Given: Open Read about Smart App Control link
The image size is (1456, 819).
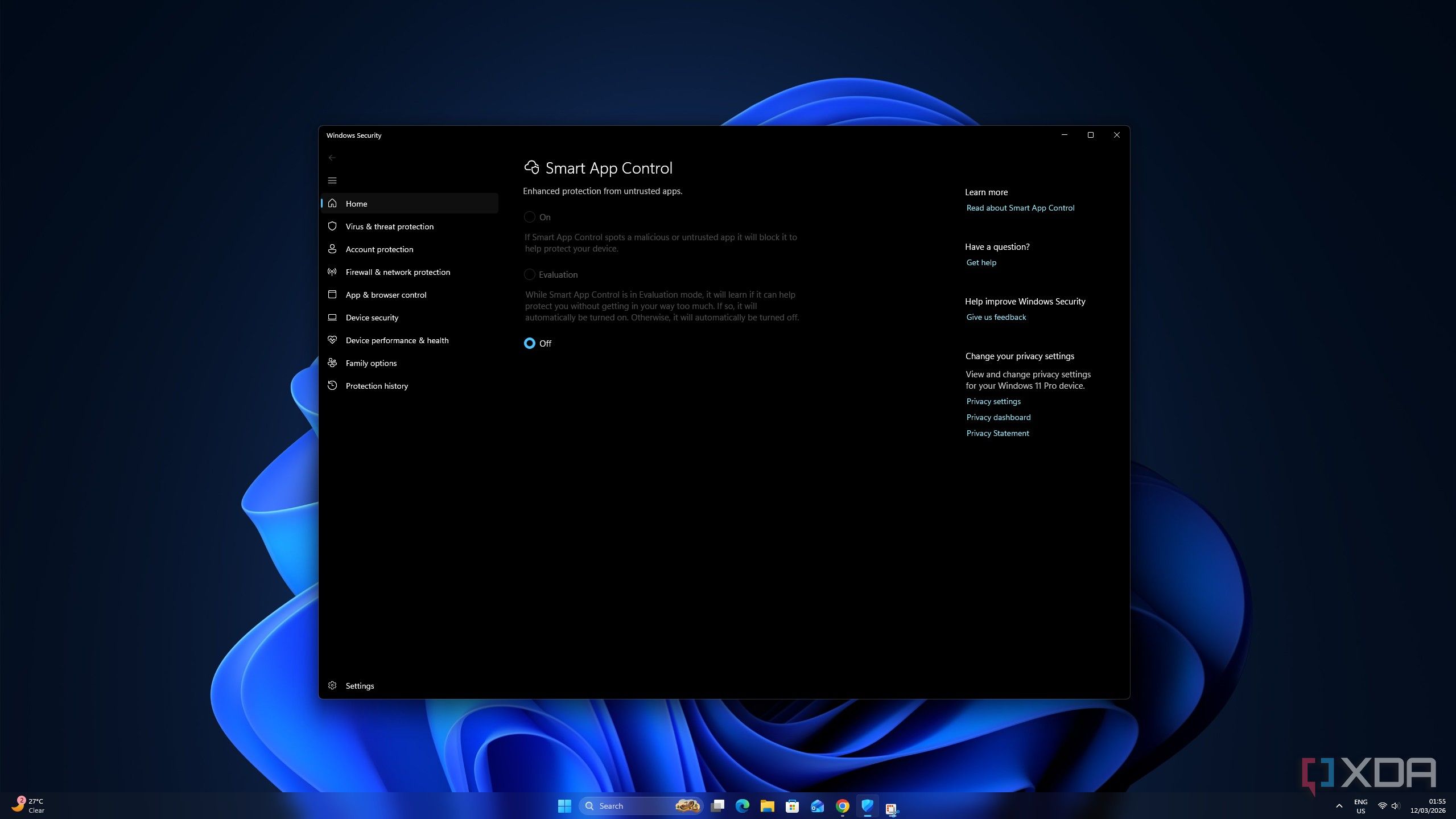Looking at the screenshot, I should [x=1020, y=208].
